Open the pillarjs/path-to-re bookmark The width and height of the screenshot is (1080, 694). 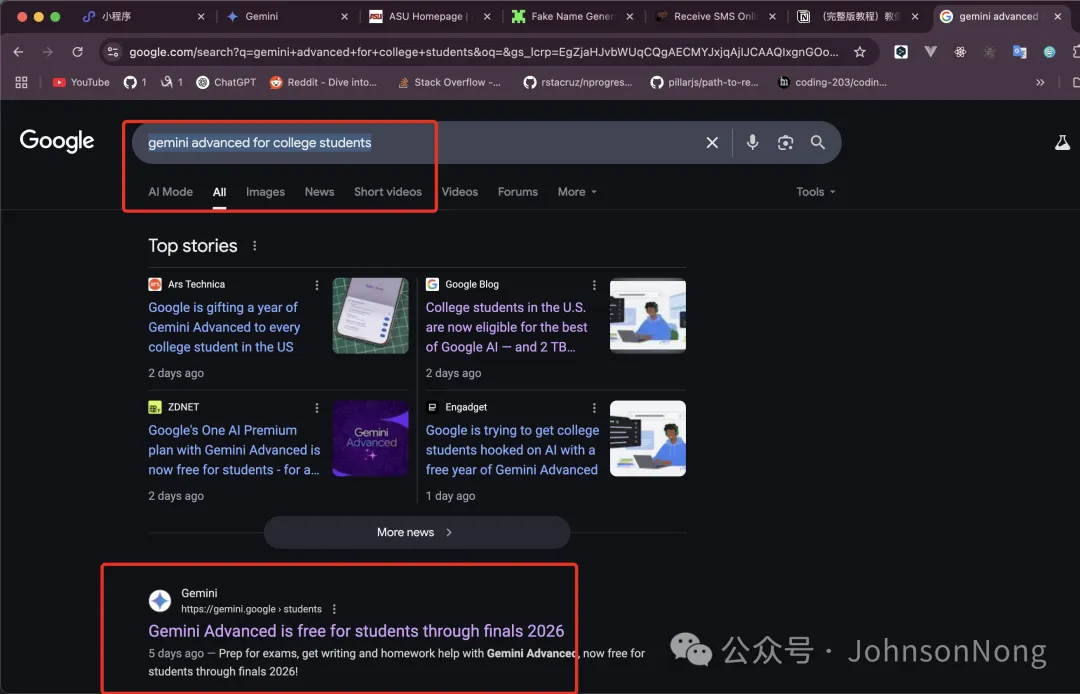click(x=705, y=82)
